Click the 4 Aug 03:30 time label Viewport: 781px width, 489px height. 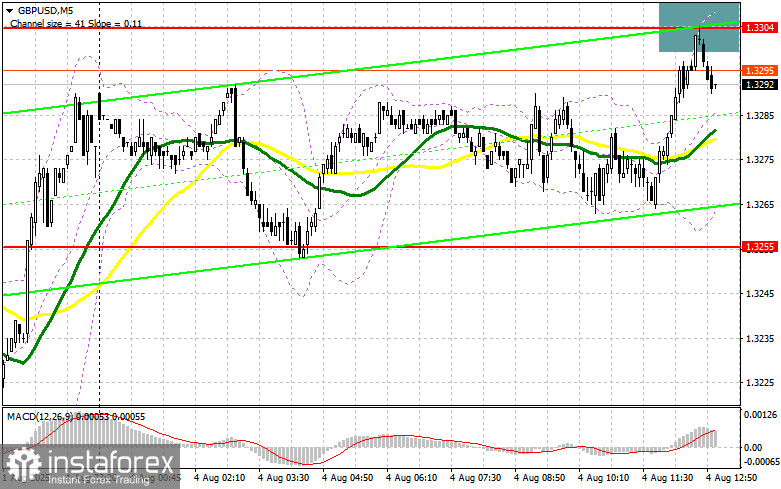point(283,478)
